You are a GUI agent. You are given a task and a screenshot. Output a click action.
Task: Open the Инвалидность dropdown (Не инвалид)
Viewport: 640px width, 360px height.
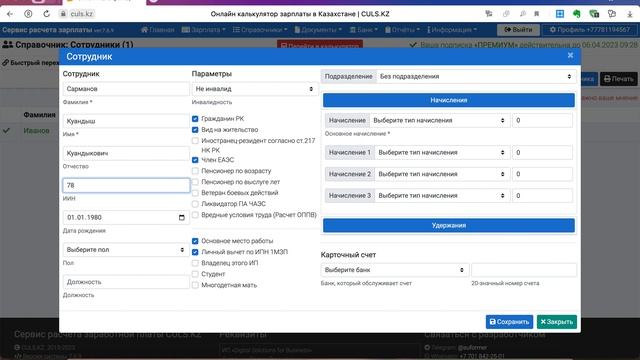point(255,89)
